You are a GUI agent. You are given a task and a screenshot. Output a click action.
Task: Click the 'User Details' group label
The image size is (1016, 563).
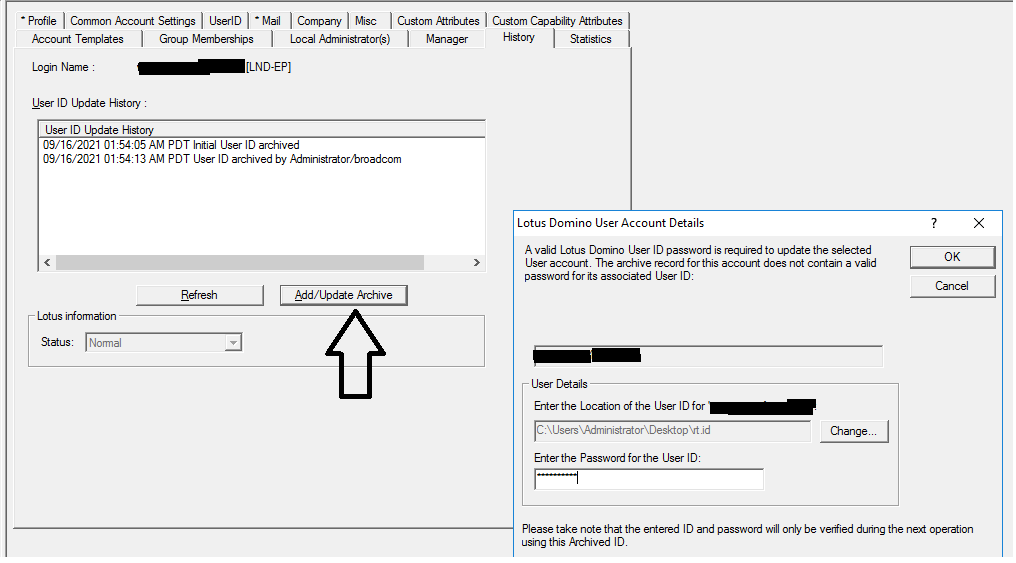[x=559, y=384]
